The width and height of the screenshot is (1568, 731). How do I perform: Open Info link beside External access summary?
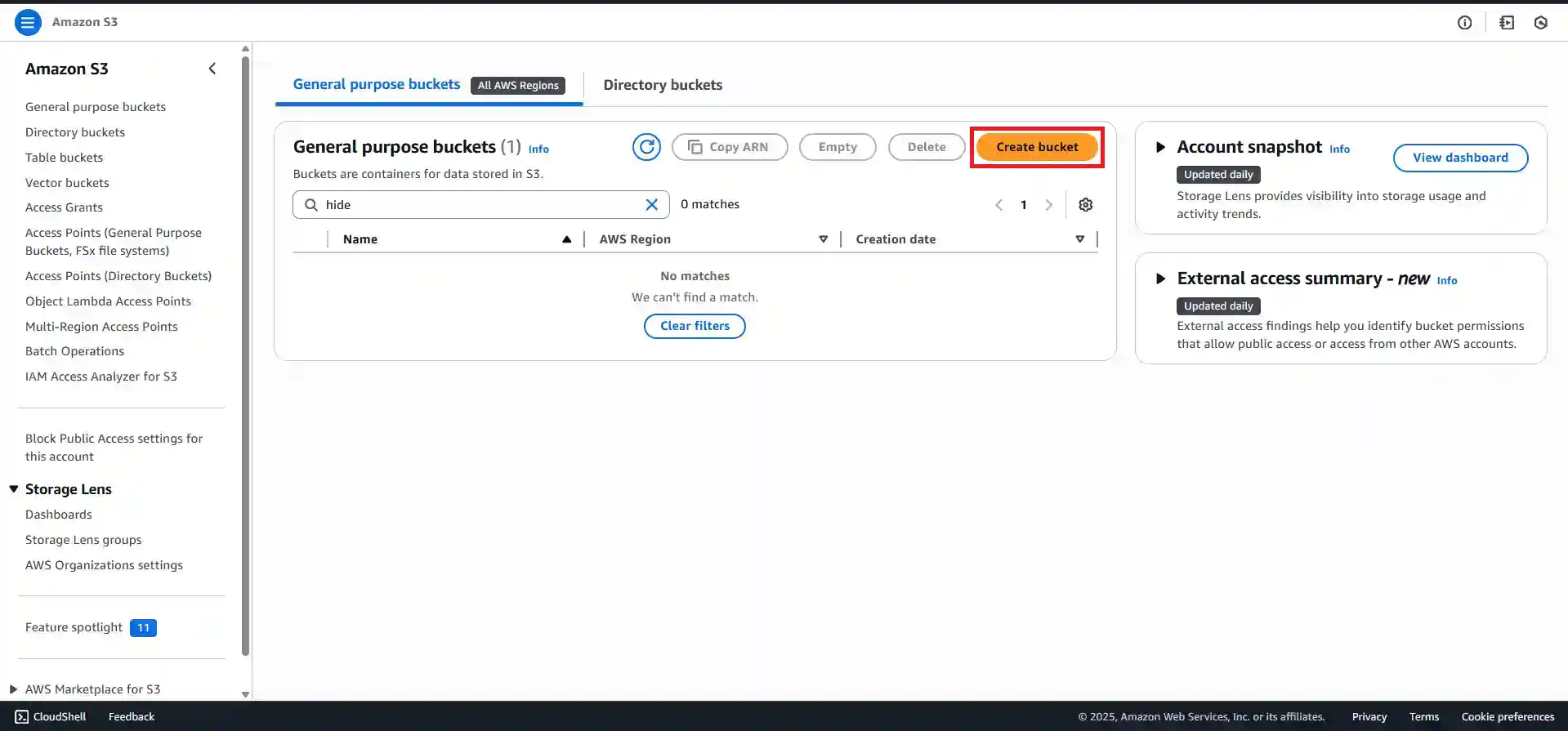pos(1446,280)
